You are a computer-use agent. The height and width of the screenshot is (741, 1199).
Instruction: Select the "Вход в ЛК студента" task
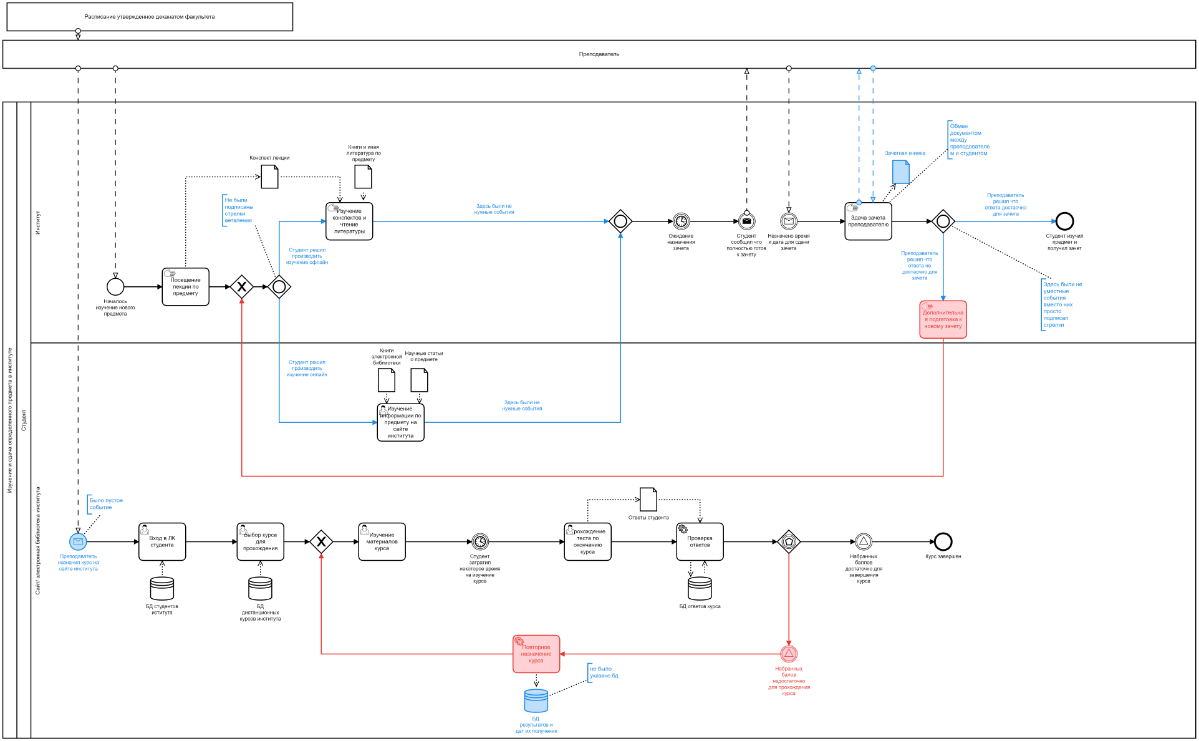tap(162, 541)
